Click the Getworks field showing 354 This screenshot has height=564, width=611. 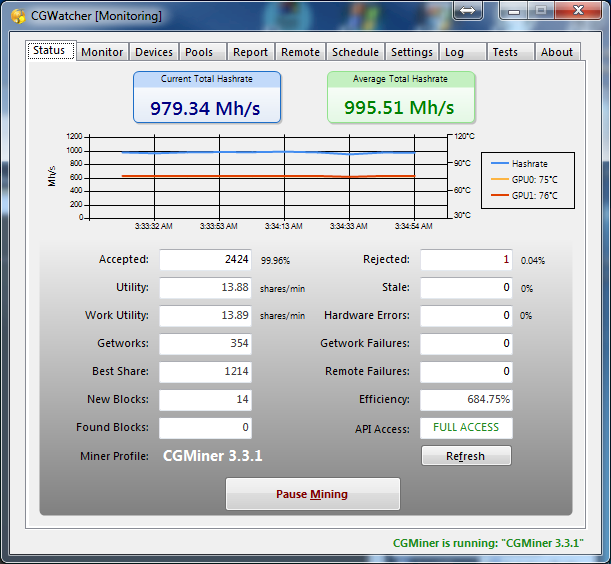point(205,344)
